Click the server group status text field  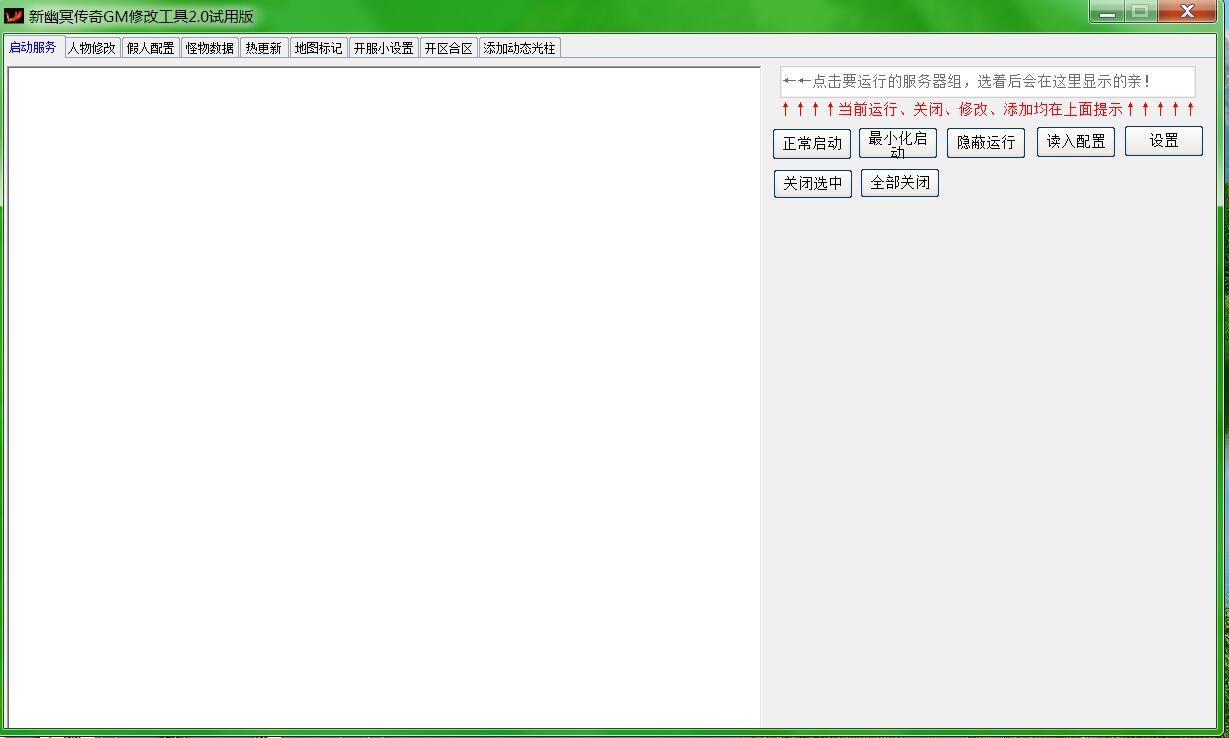coord(987,82)
